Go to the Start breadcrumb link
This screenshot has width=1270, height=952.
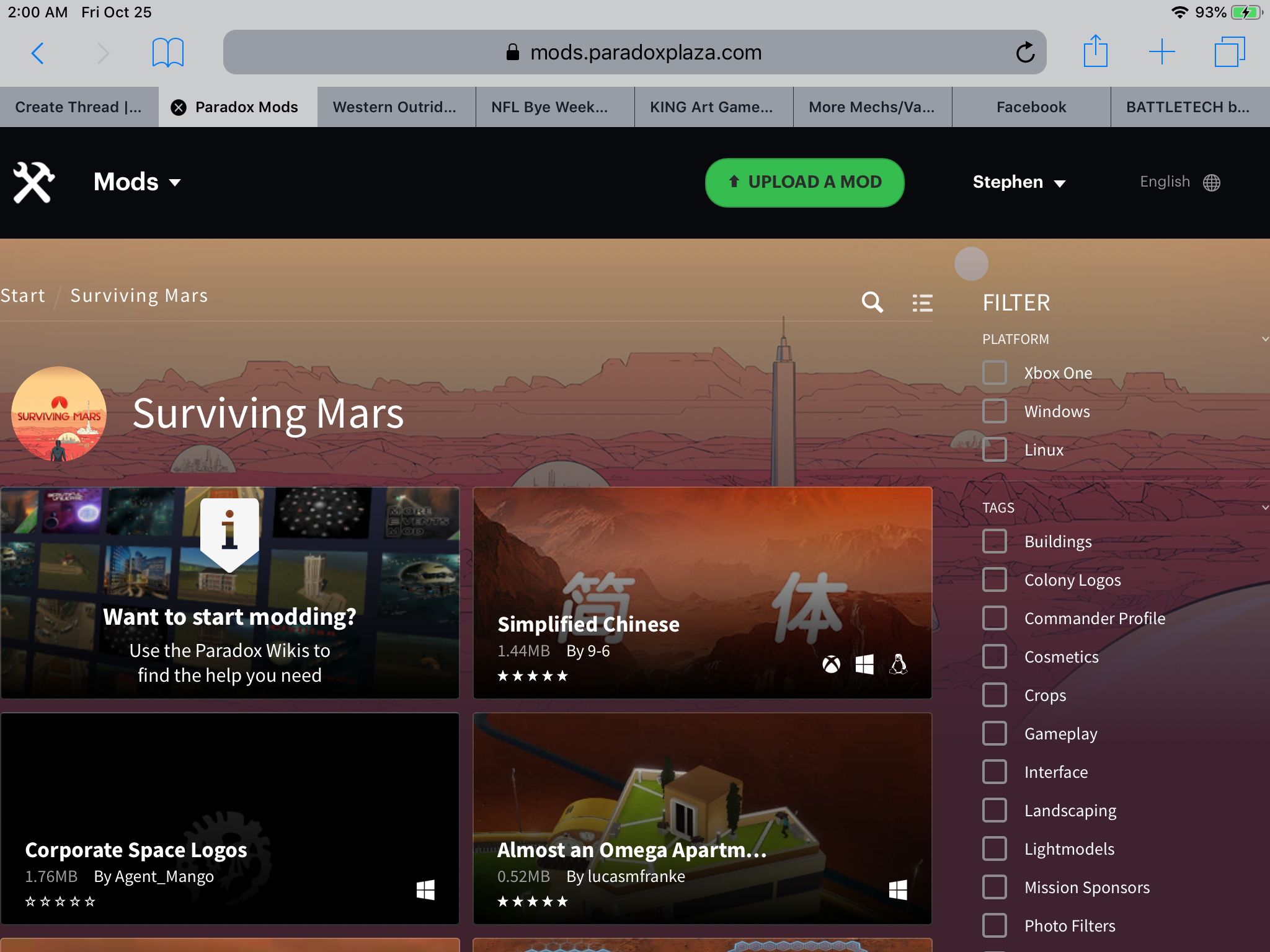(23, 296)
